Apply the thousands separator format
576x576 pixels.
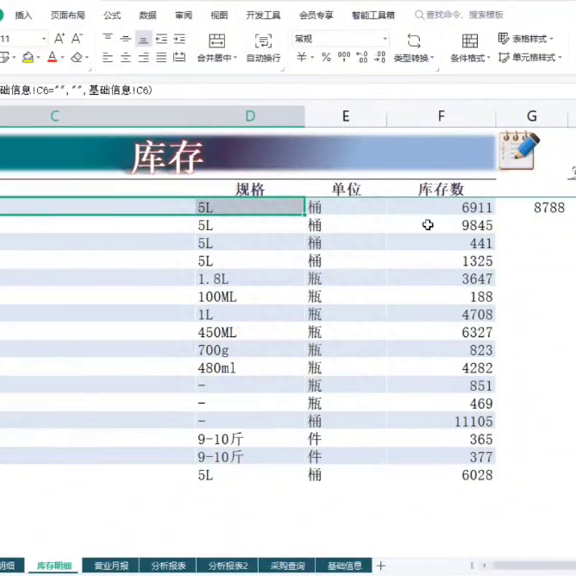pos(344,57)
